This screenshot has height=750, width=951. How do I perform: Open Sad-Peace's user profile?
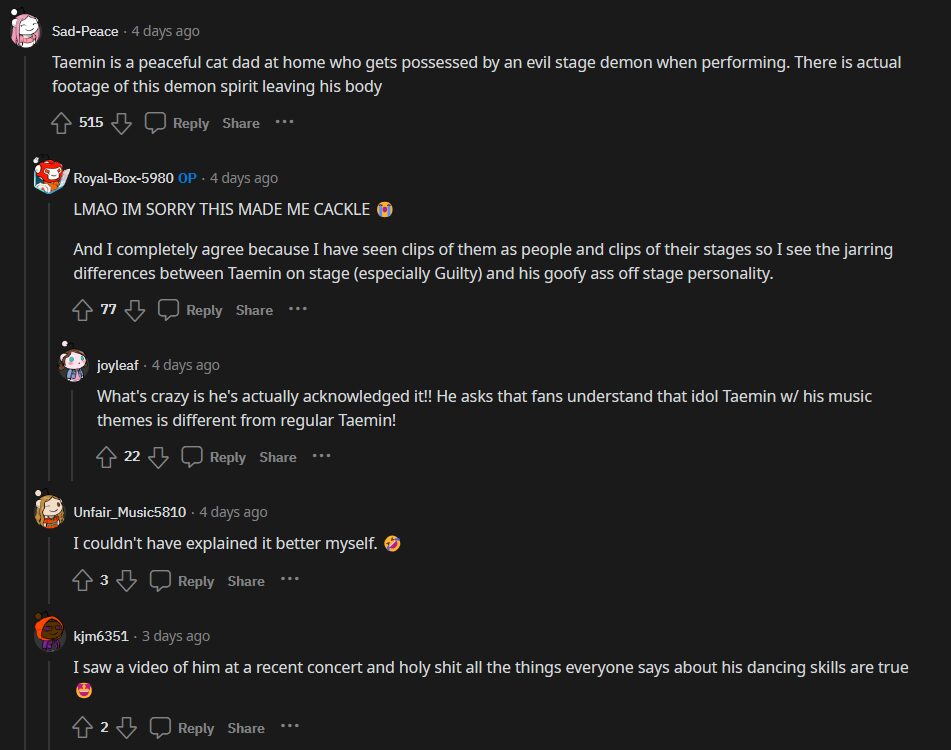84,32
